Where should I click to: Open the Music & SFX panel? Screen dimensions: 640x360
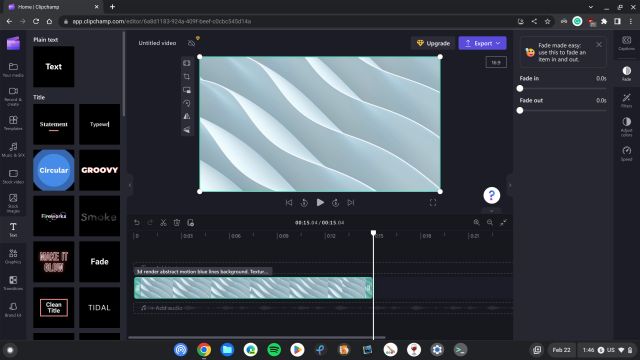(x=13, y=149)
